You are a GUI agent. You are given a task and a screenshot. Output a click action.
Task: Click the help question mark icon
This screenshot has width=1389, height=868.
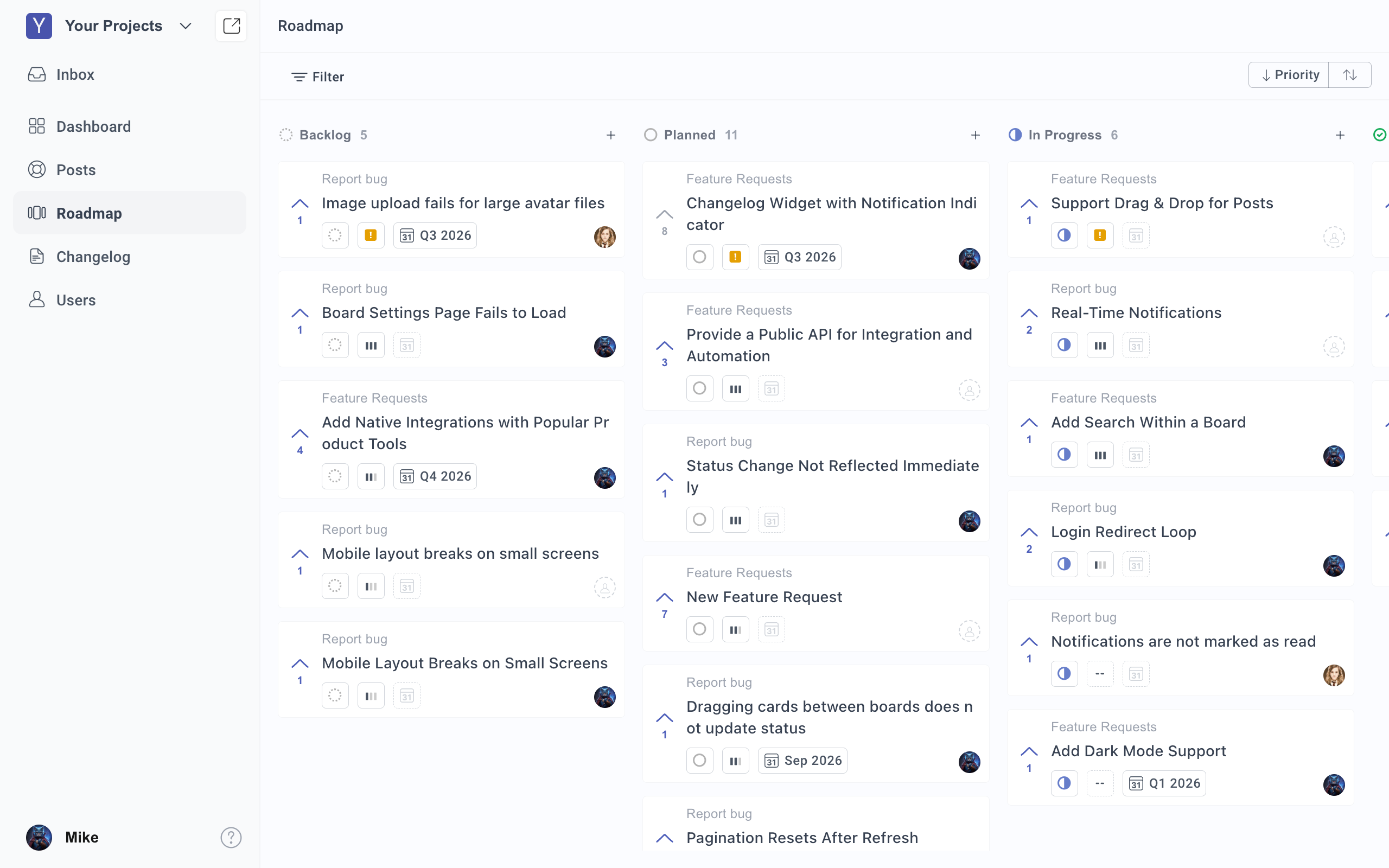pyautogui.click(x=231, y=837)
